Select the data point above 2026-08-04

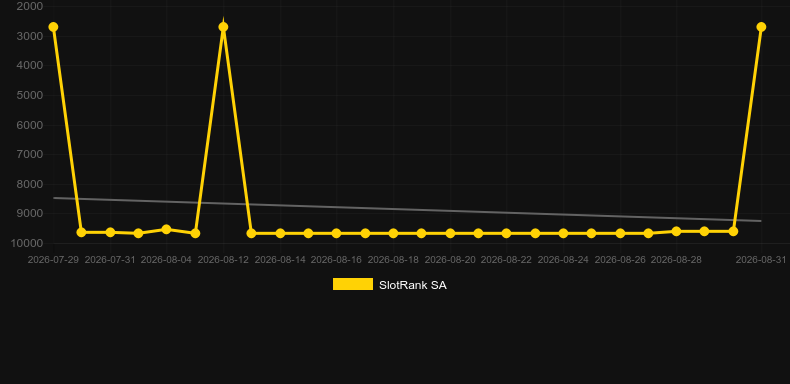click(166, 229)
